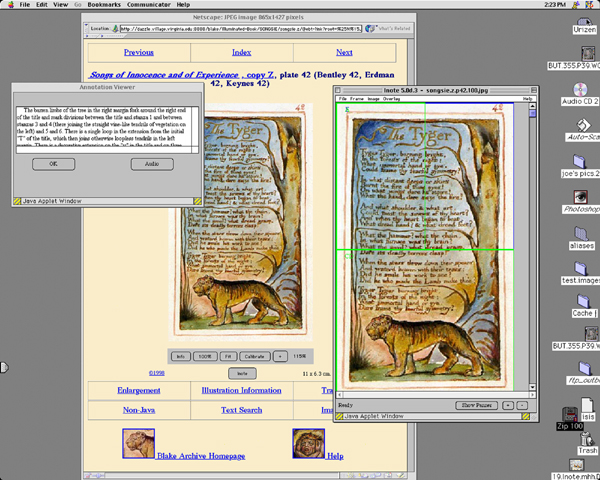
Task: Click the Annotation Viewer text scrollbar
Action: point(195,126)
